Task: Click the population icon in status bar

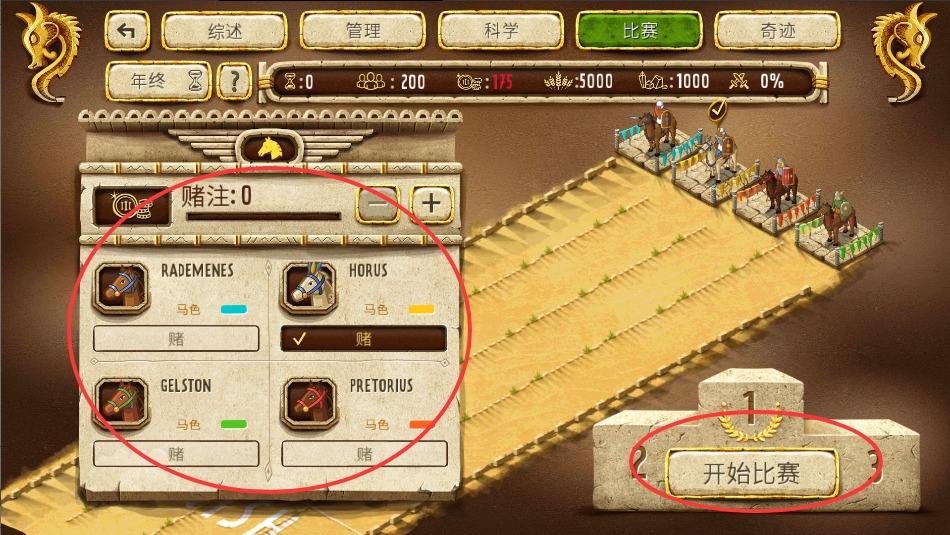Action: (371, 81)
